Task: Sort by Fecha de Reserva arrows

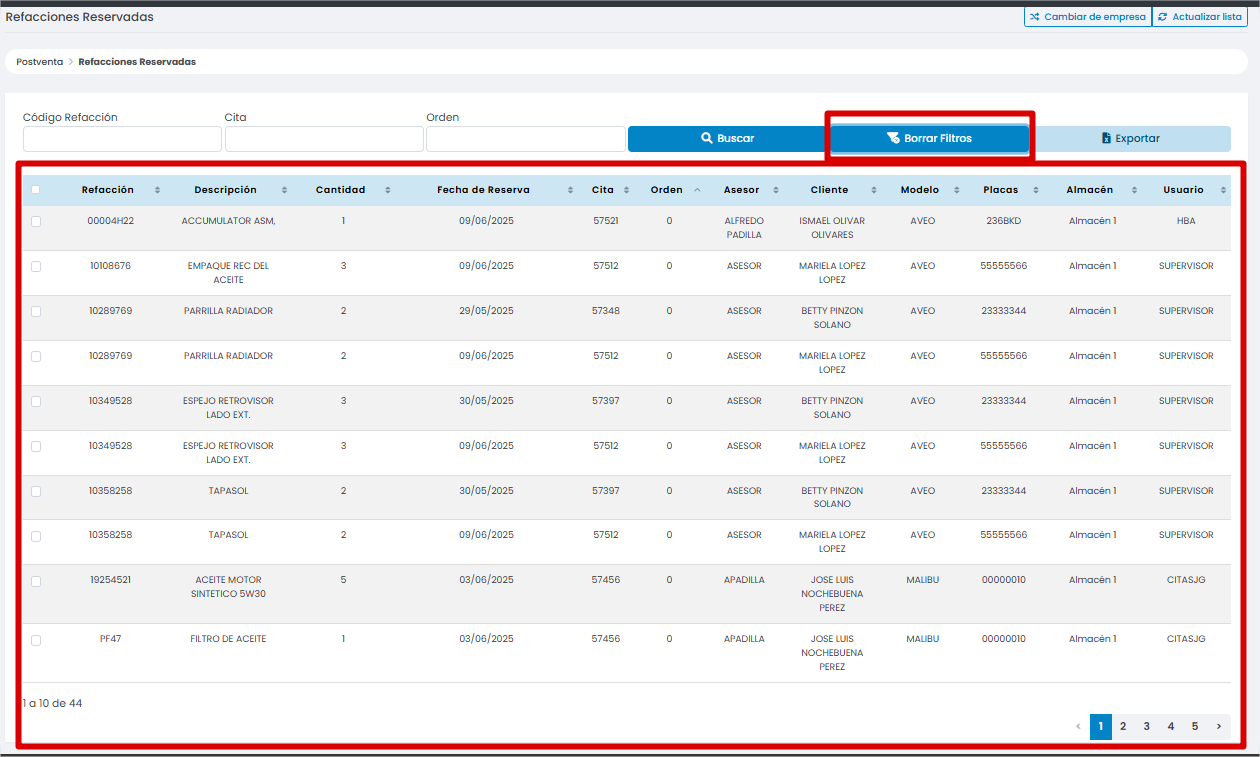Action: pyautogui.click(x=570, y=190)
